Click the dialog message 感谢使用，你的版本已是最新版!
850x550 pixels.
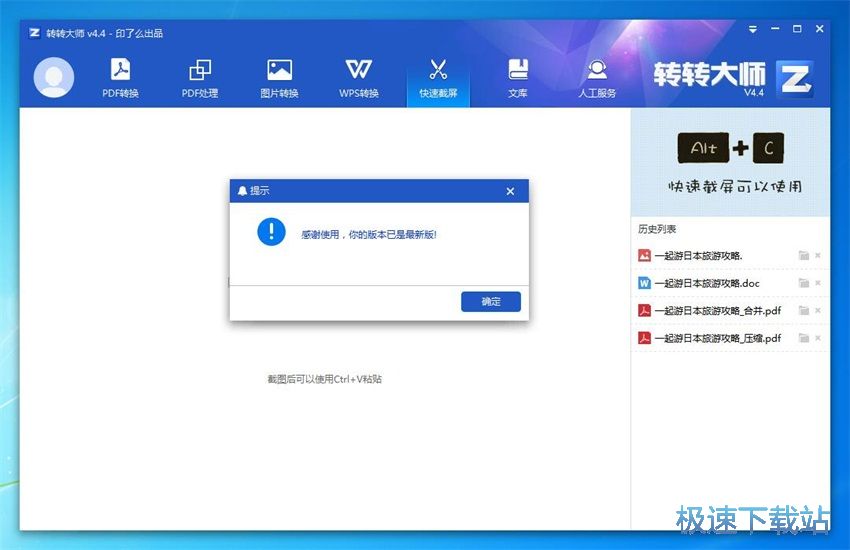tap(369, 235)
